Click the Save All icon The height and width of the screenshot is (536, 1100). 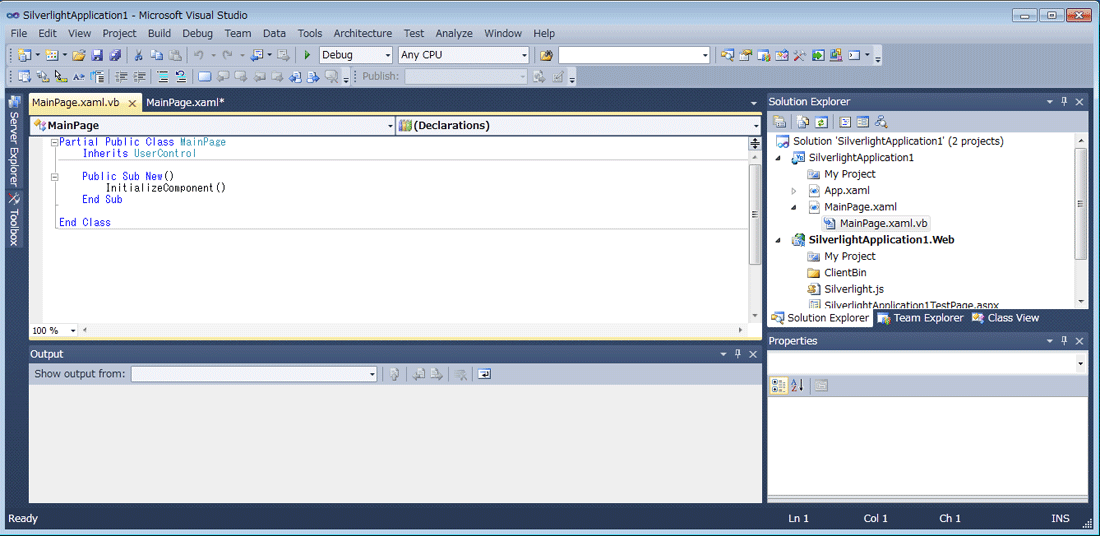[x=115, y=55]
